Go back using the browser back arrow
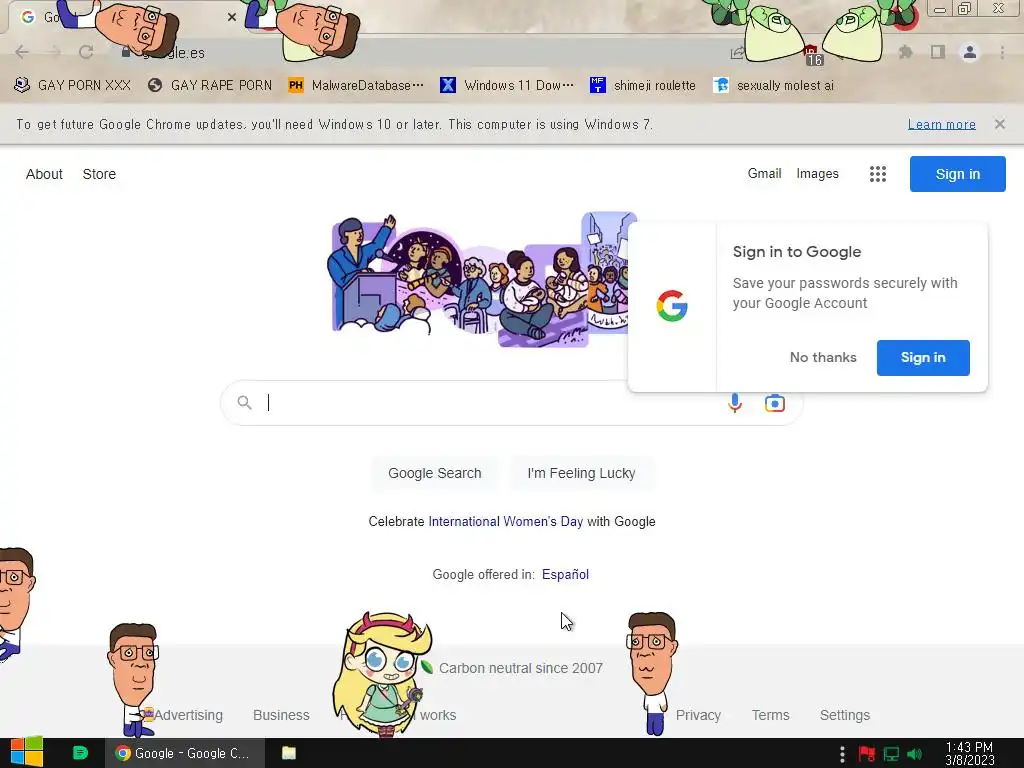 click(x=22, y=52)
